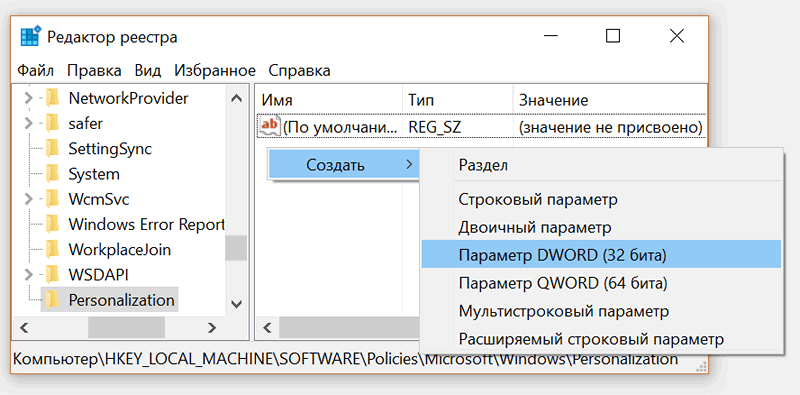The image size is (800, 395).
Task: Open the Справка menu
Action: pos(299,70)
